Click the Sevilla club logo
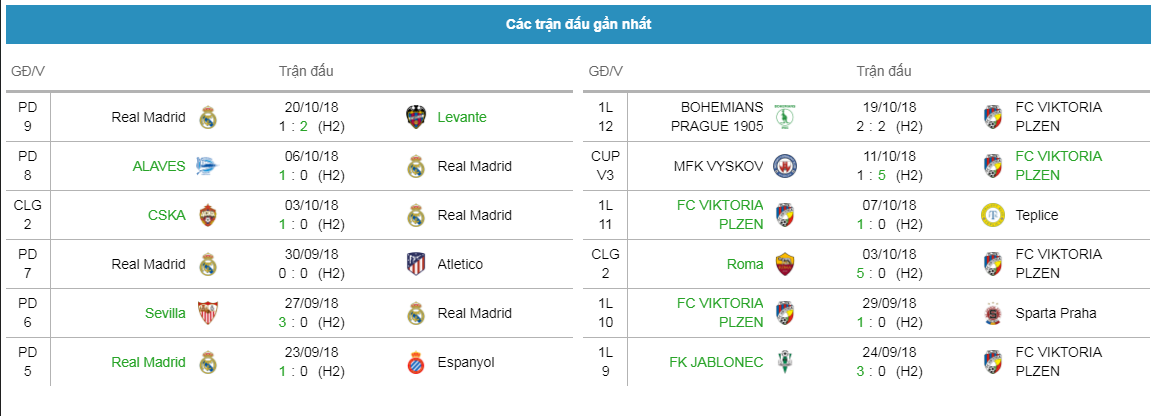The height and width of the screenshot is (416, 1155). (x=208, y=313)
